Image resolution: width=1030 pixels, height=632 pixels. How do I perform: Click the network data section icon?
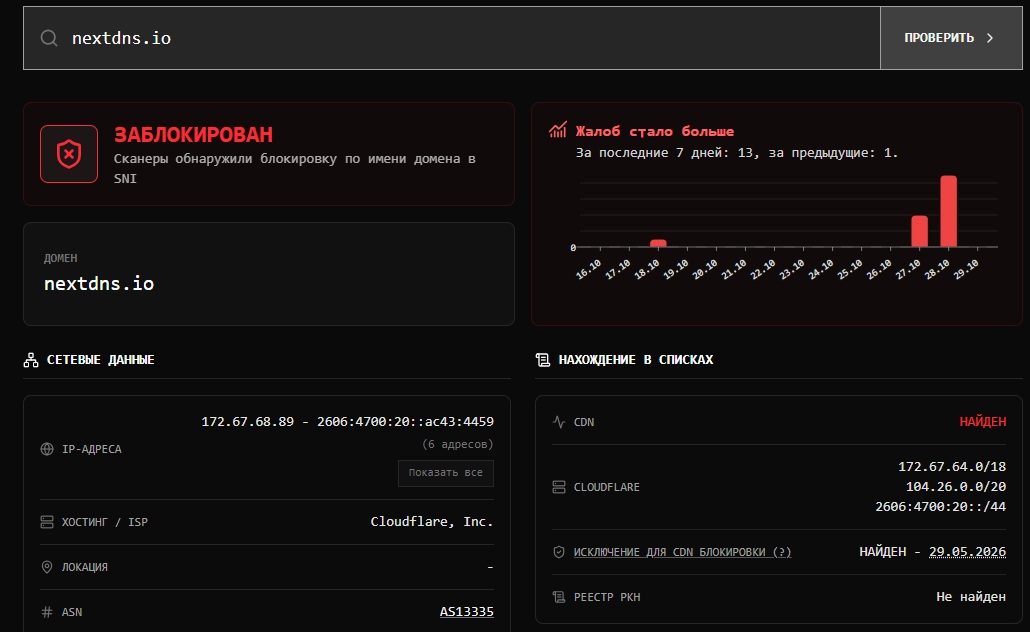point(31,360)
